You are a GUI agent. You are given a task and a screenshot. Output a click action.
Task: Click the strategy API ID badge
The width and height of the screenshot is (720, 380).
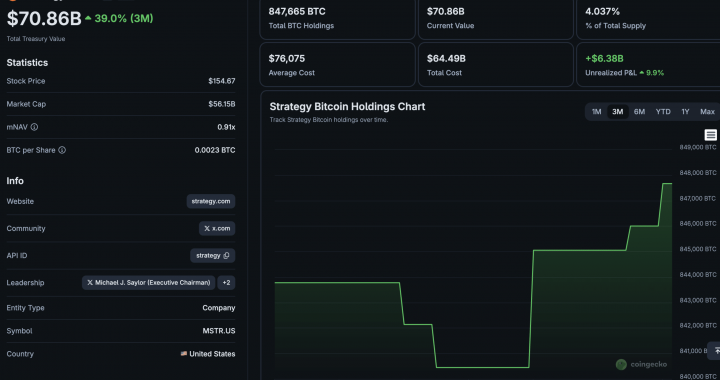click(x=213, y=256)
